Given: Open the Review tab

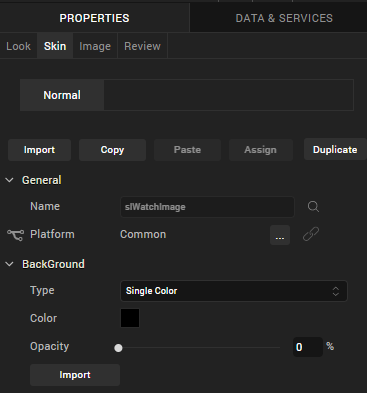Looking at the screenshot, I should [x=142, y=46].
